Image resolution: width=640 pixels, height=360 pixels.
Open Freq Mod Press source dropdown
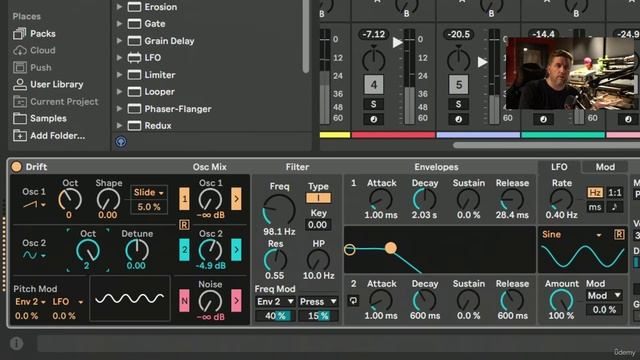318,302
